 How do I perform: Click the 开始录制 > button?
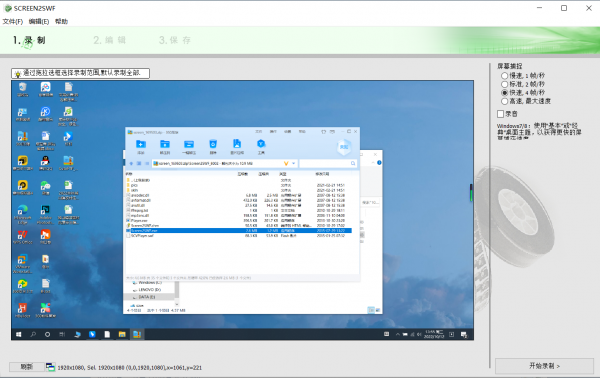click(544, 366)
